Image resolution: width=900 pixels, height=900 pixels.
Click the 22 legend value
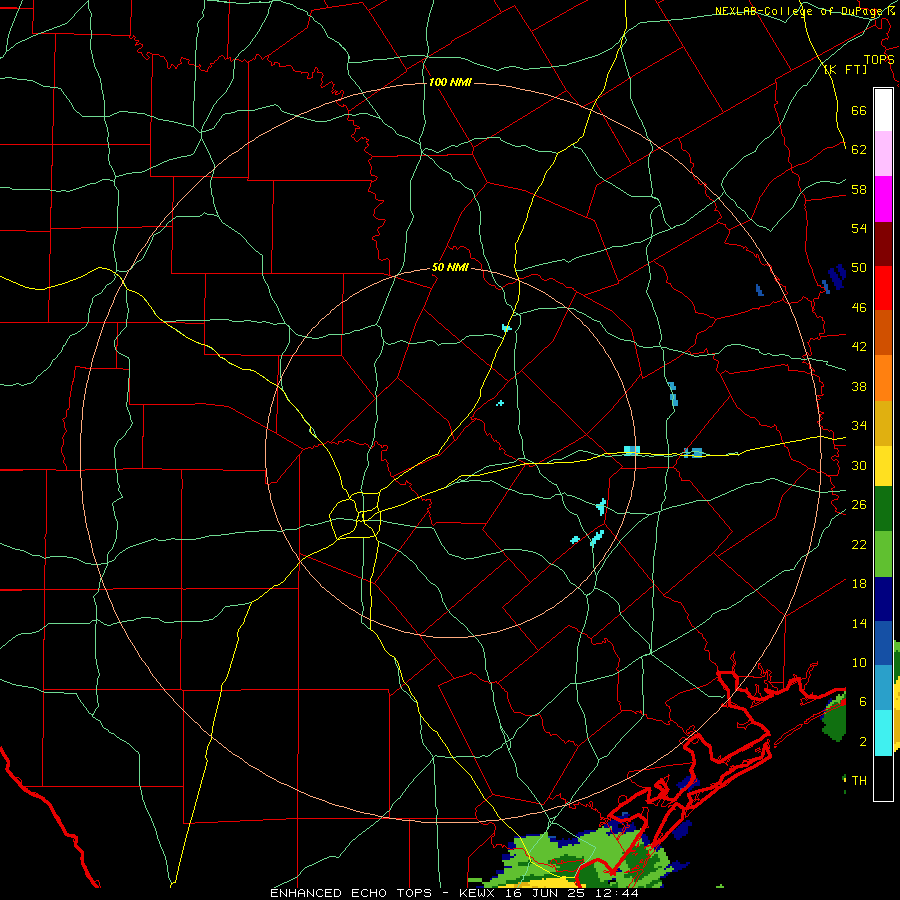tap(859, 544)
